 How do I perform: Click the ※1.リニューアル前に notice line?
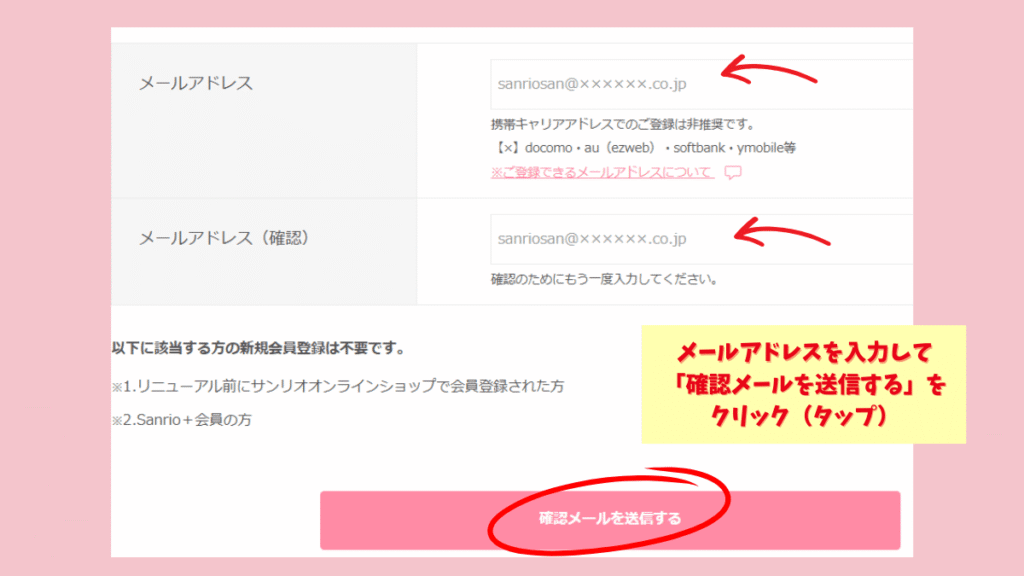coord(338,386)
